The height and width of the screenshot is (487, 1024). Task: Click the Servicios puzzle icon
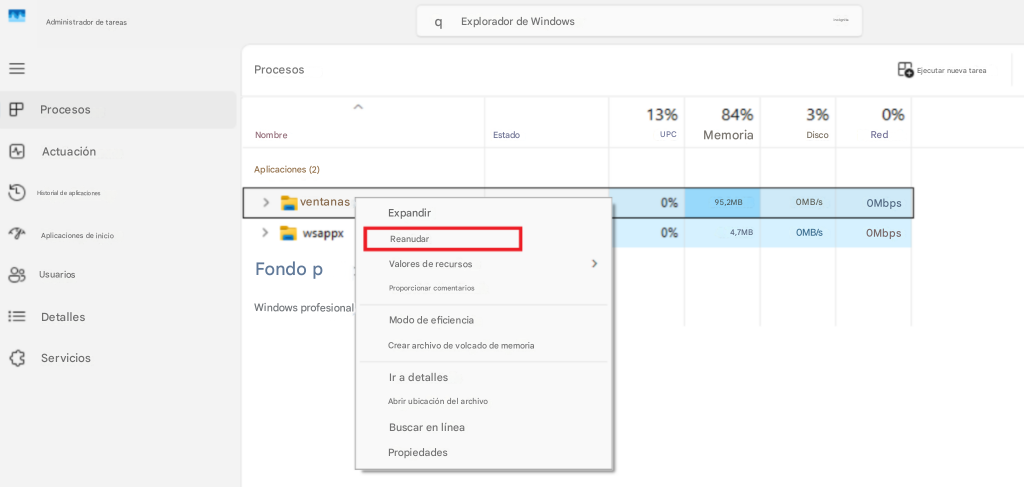17,358
